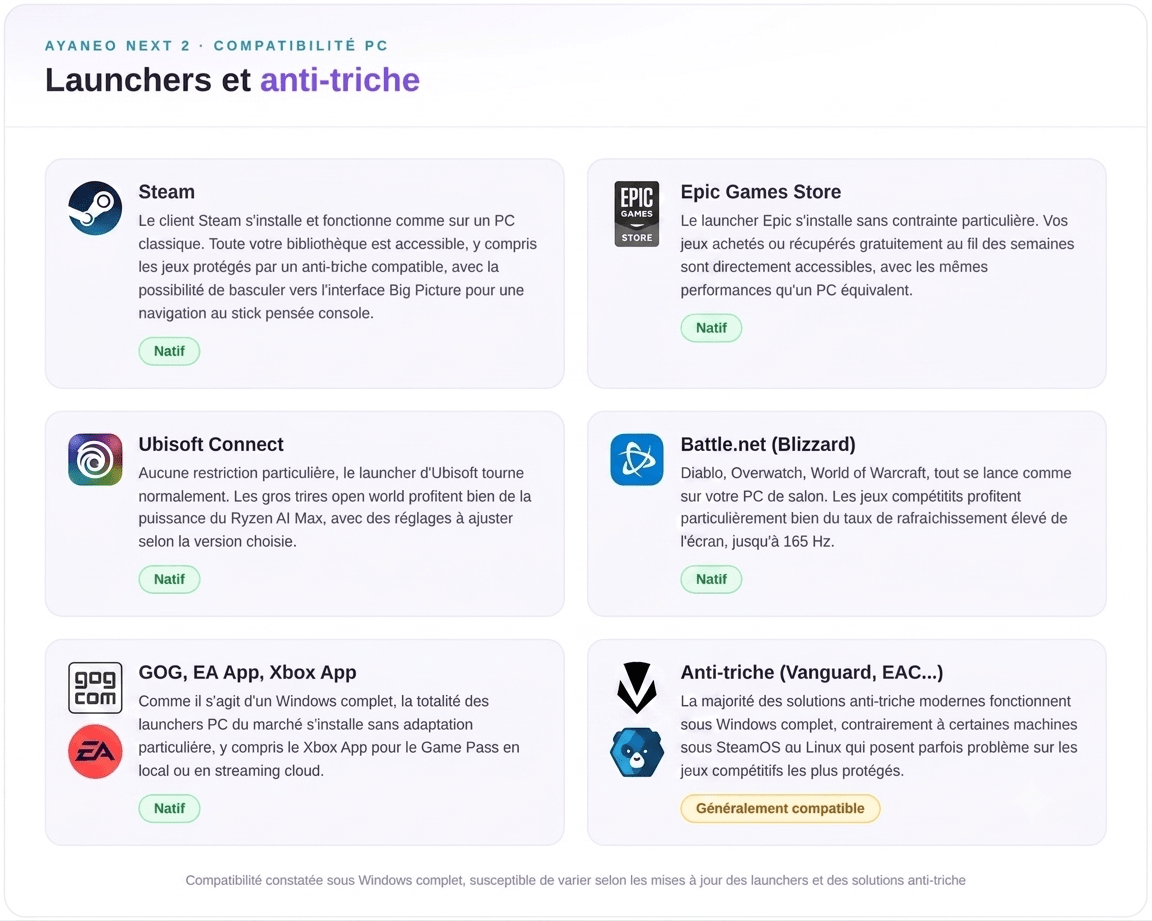The width and height of the screenshot is (1152, 921).
Task: Click the Easy Anti-Cheat bear icon
Action: [636, 752]
